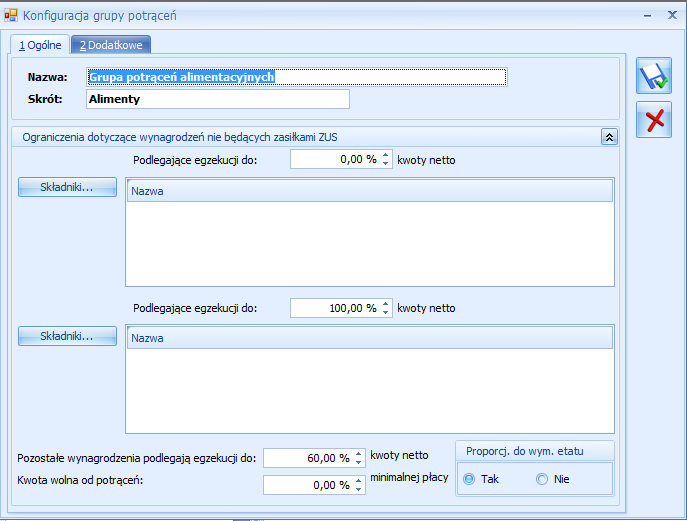Open the first Składniki... button
Screen dimensions: 687x521
point(67,187)
